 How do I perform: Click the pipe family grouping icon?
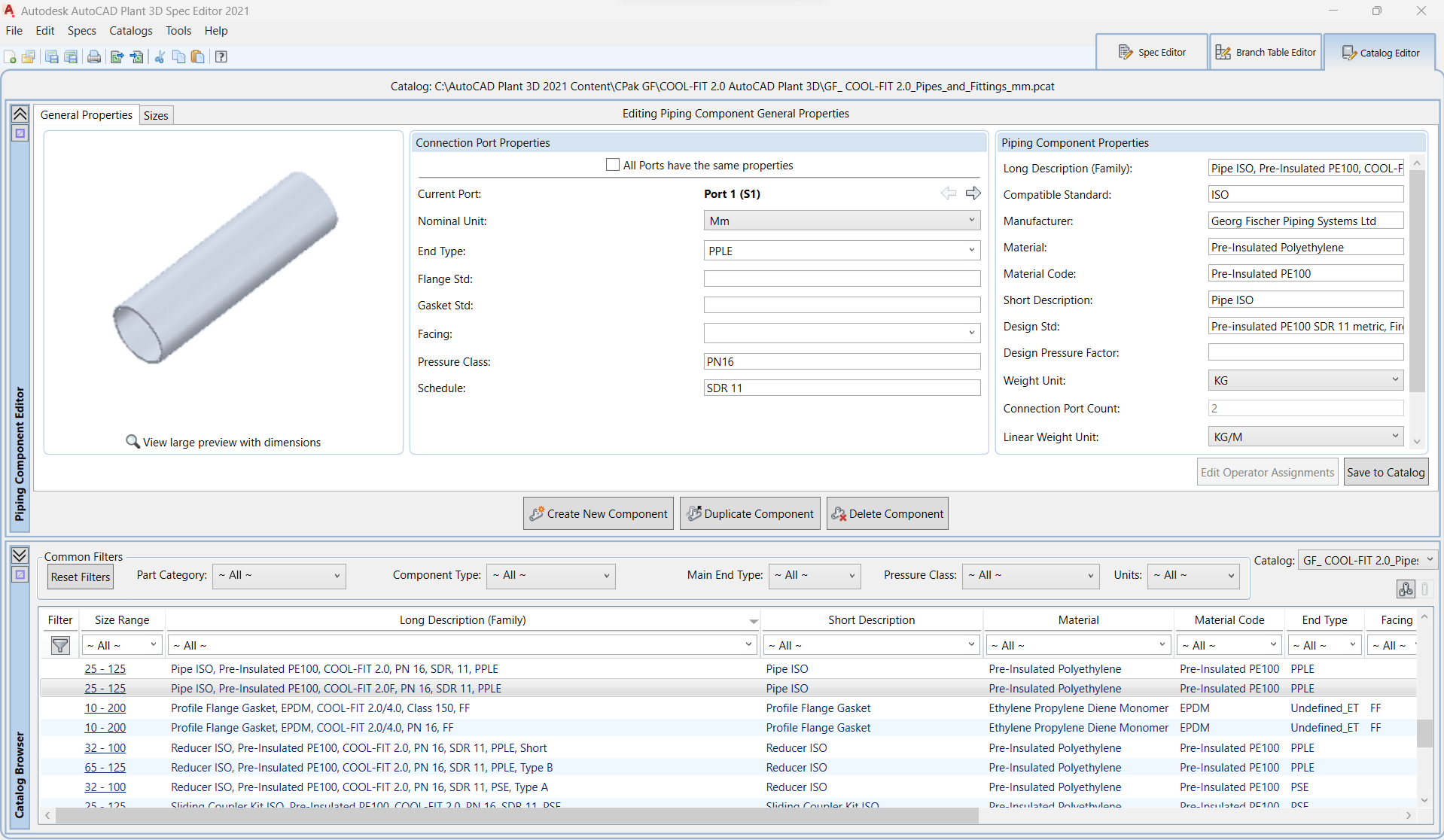1405,589
